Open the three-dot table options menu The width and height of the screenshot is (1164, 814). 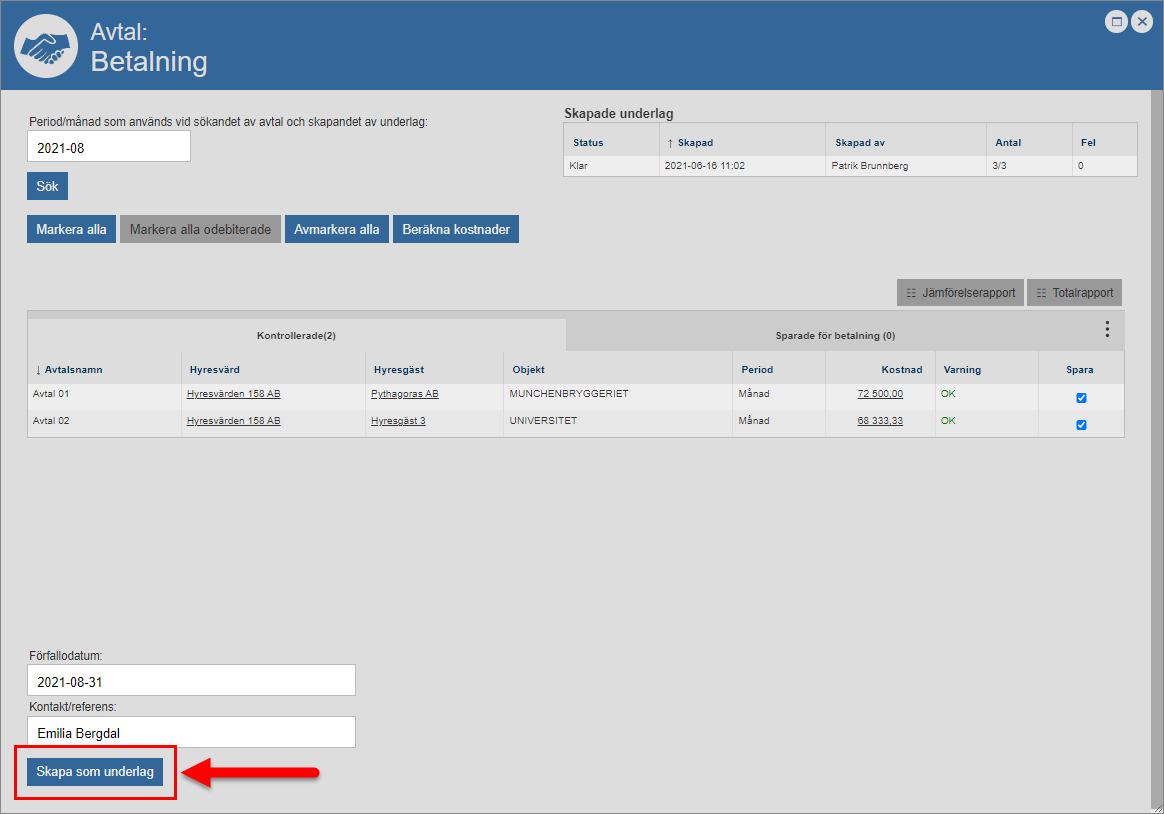tap(1107, 329)
